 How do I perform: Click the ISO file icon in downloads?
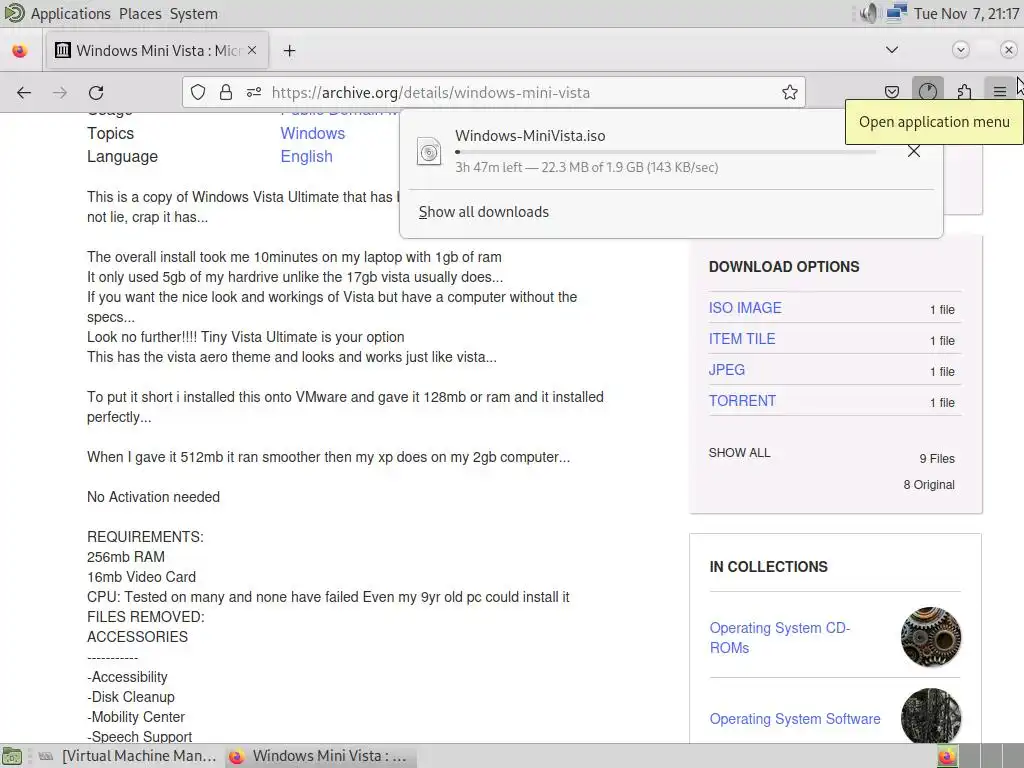(x=429, y=152)
